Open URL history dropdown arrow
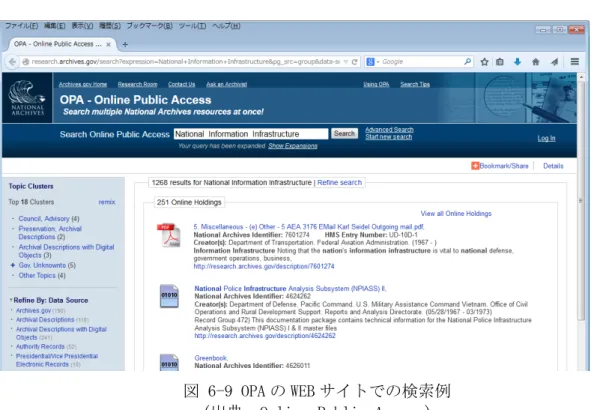594x410 pixels. 345,62
